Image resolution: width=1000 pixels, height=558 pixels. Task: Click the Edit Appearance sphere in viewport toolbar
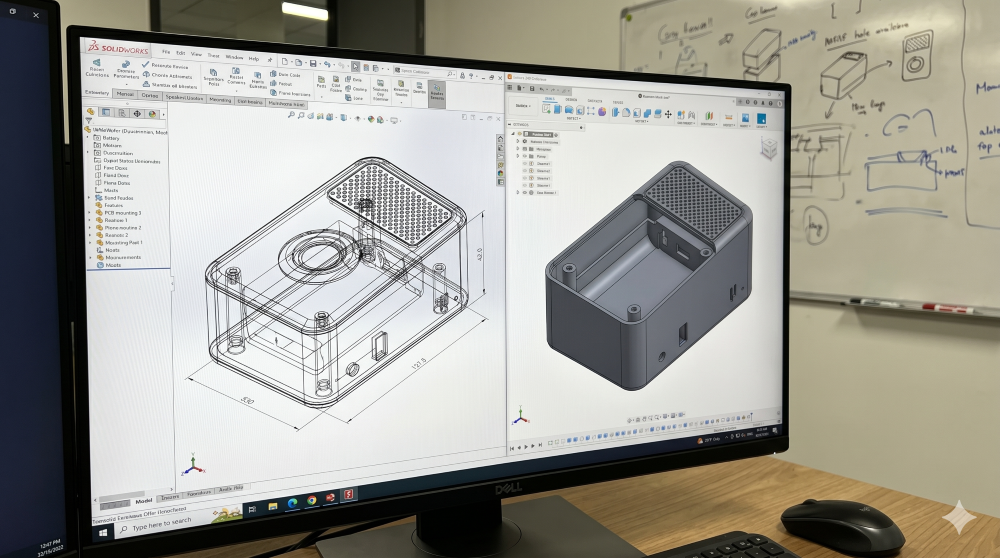(x=371, y=119)
